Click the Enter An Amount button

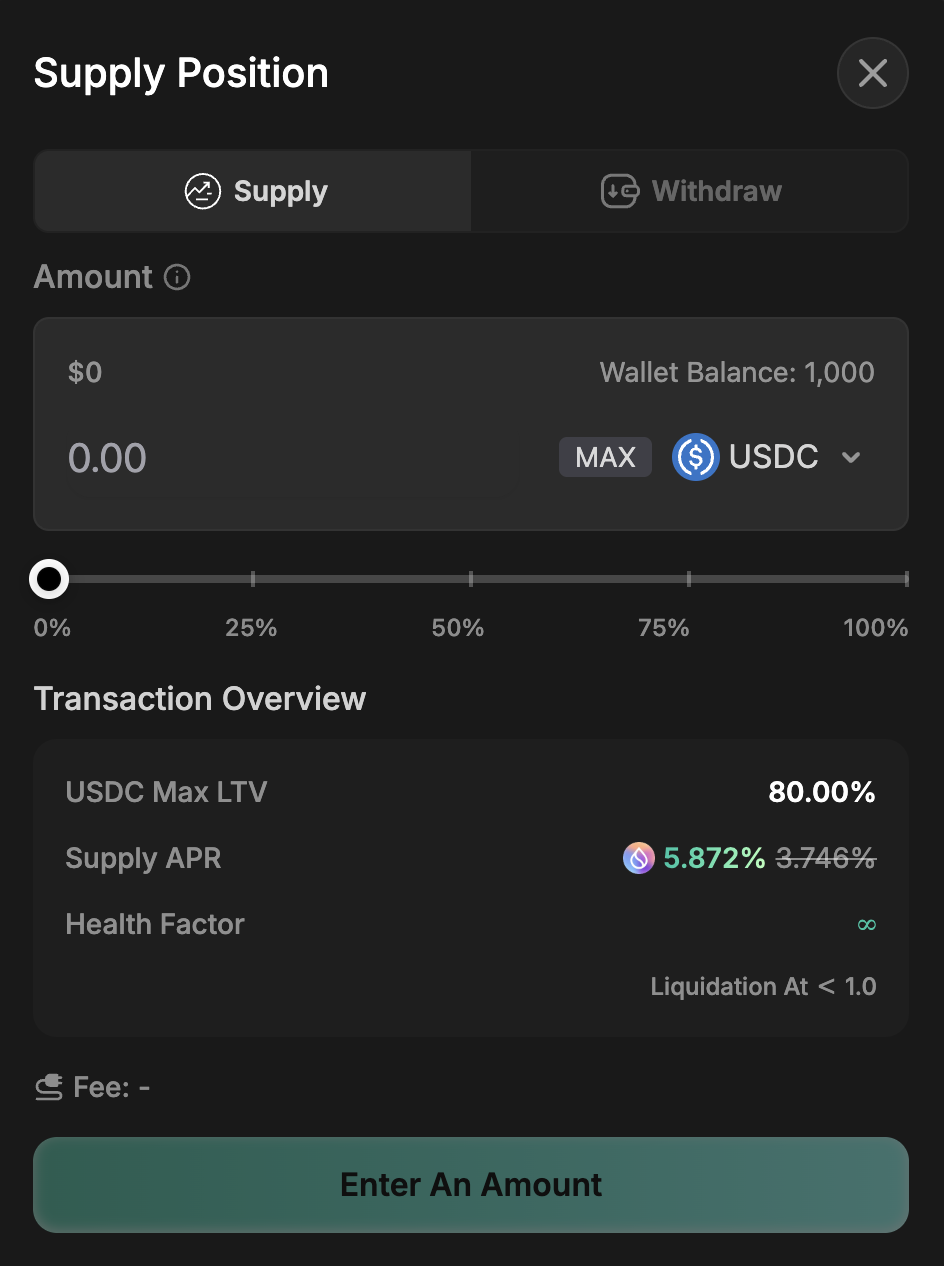(x=471, y=1184)
